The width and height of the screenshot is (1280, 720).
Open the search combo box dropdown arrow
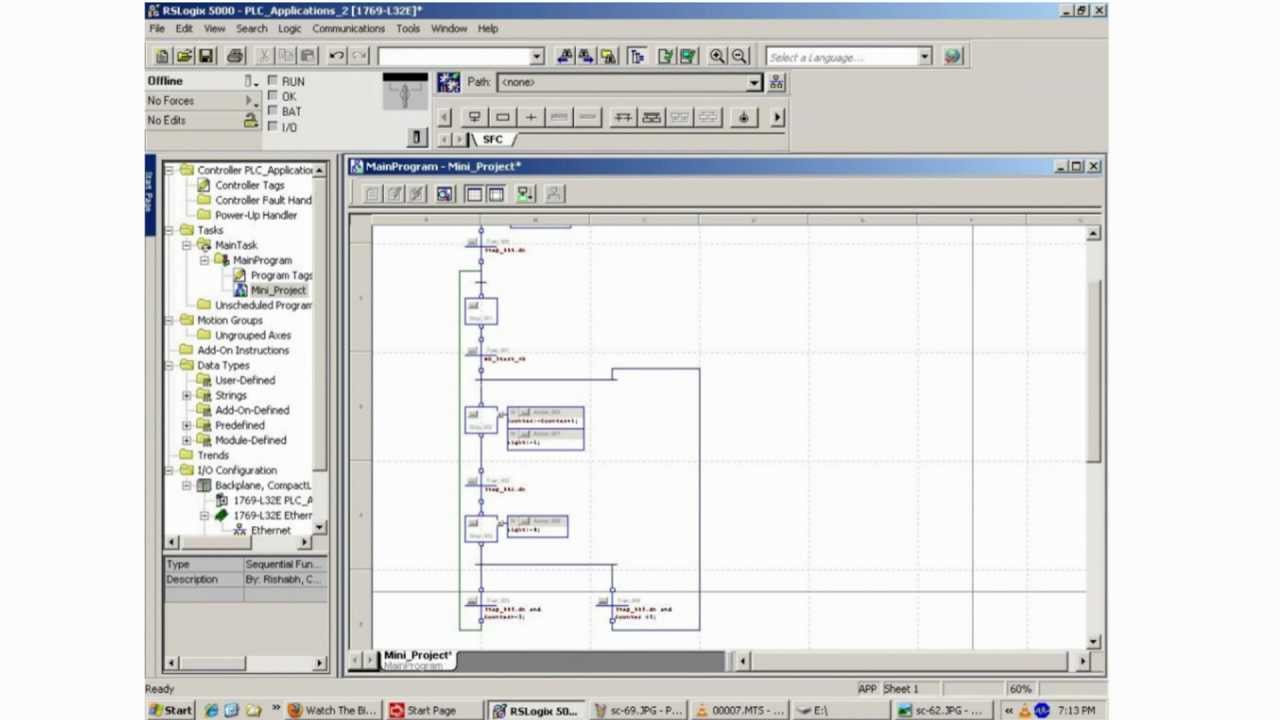(537, 57)
